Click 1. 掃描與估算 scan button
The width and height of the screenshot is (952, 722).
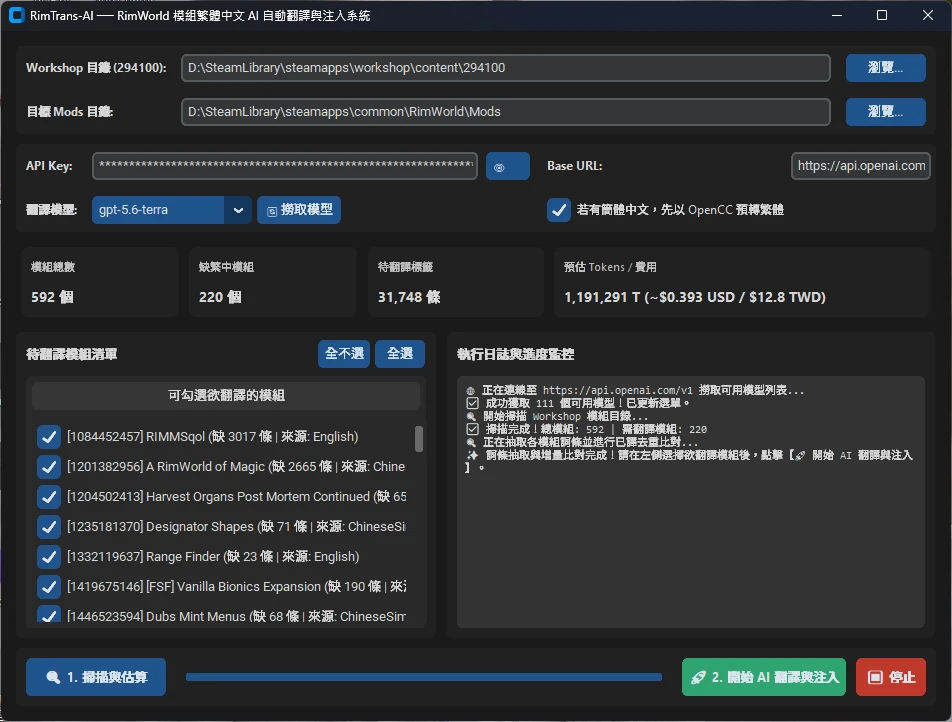pos(96,677)
